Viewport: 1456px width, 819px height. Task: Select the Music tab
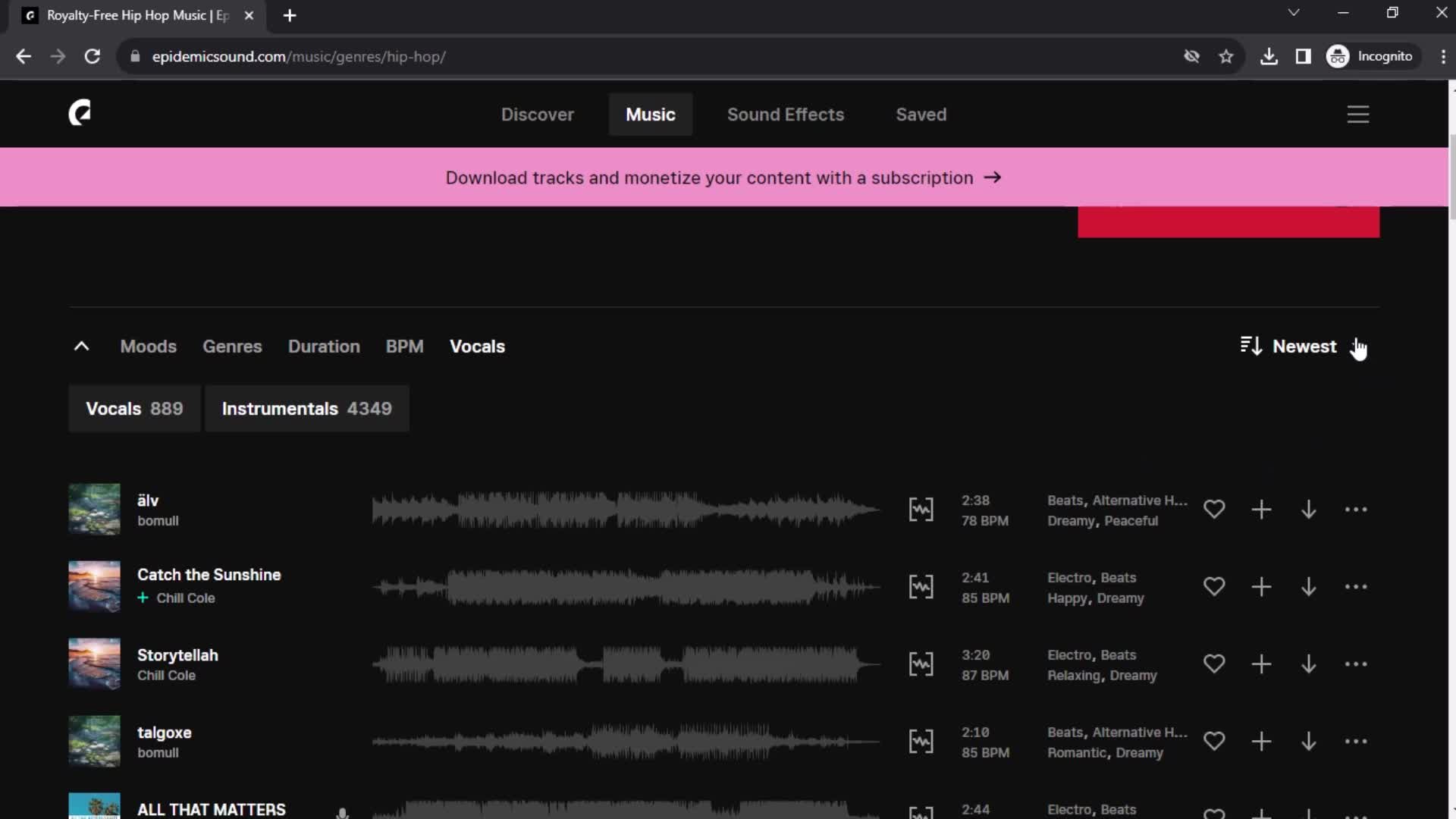[650, 115]
